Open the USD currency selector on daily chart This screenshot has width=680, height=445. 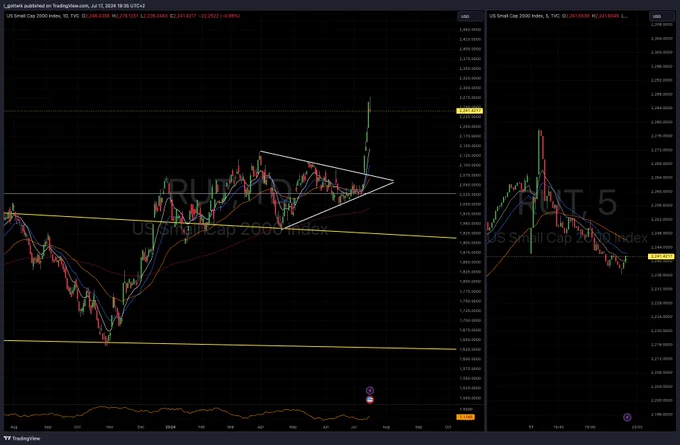tap(471, 16)
